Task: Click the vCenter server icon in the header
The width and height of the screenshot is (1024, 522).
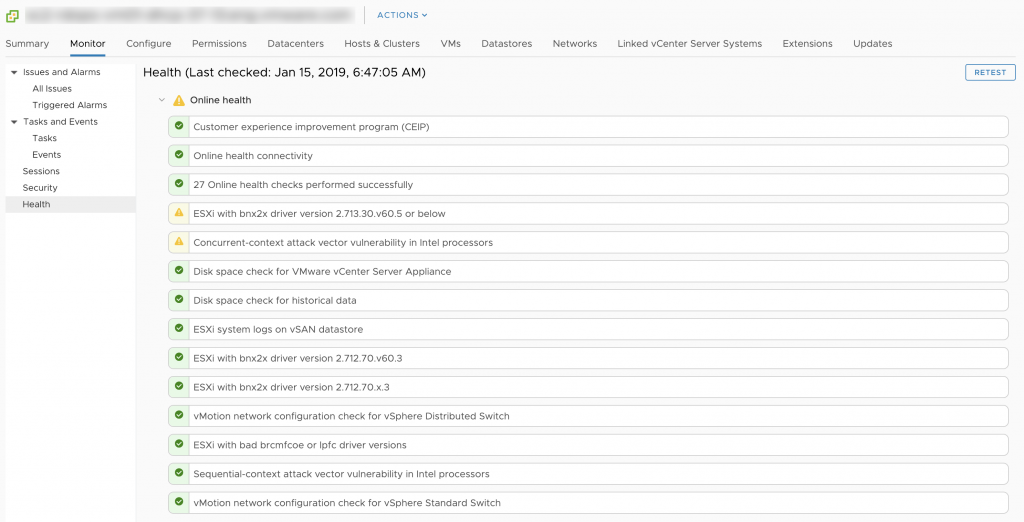Action: pos(12,15)
